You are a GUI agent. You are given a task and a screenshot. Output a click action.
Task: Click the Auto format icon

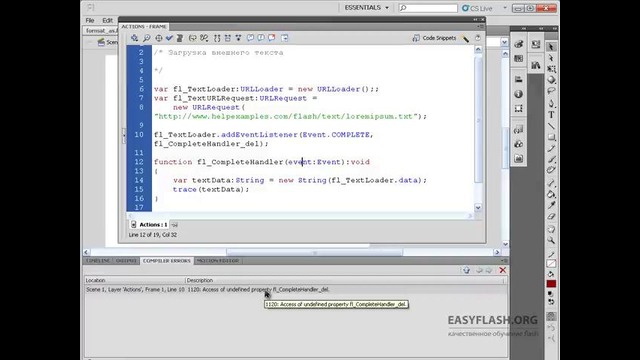pyautogui.click(x=180, y=38)
